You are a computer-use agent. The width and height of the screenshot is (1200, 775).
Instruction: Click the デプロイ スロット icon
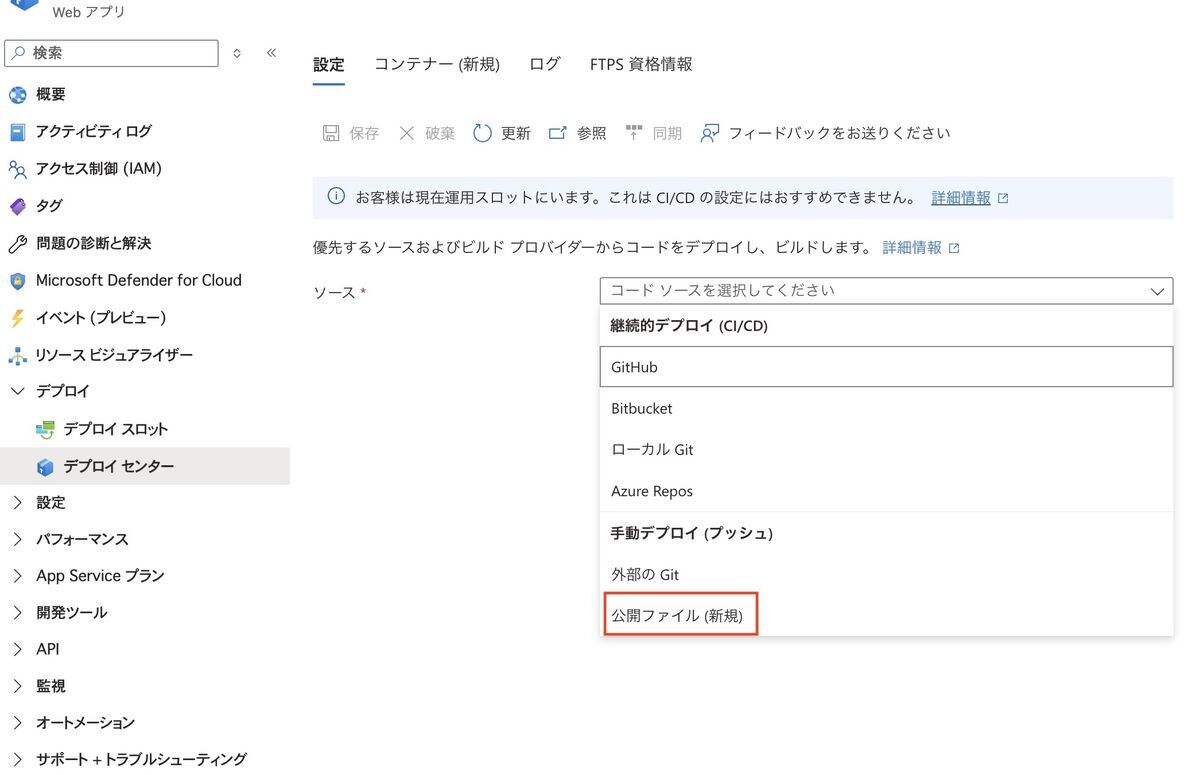pos(45,430)
